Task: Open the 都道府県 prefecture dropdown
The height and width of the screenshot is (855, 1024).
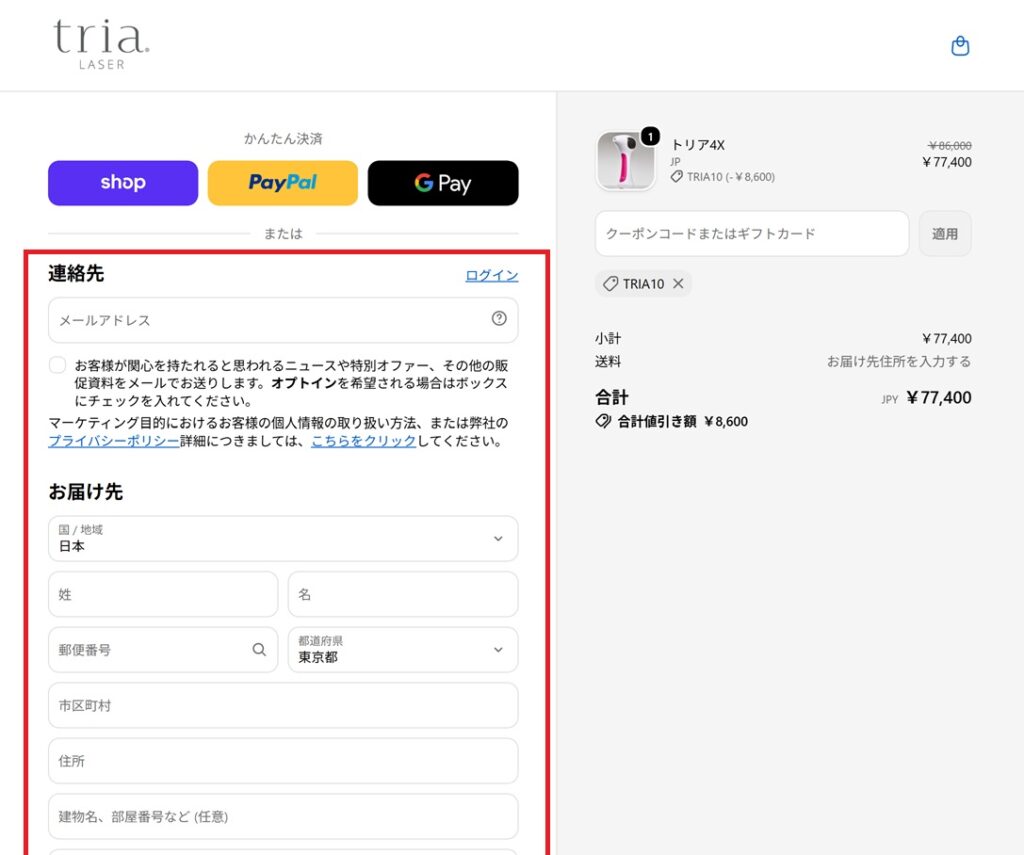Action: 403,649
